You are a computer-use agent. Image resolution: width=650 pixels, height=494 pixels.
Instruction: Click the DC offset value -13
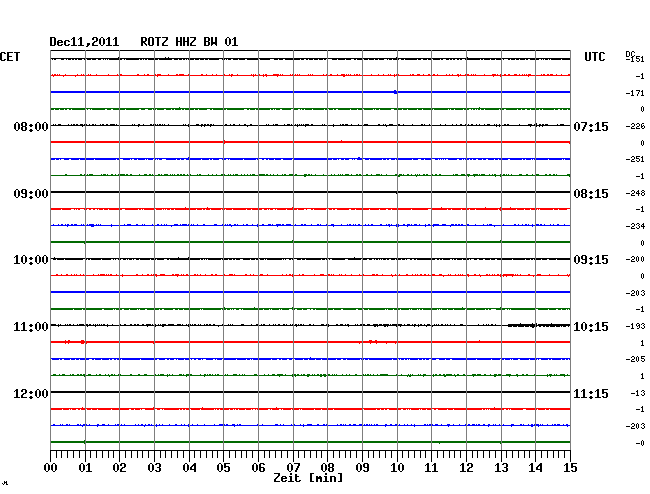[638, 393]
